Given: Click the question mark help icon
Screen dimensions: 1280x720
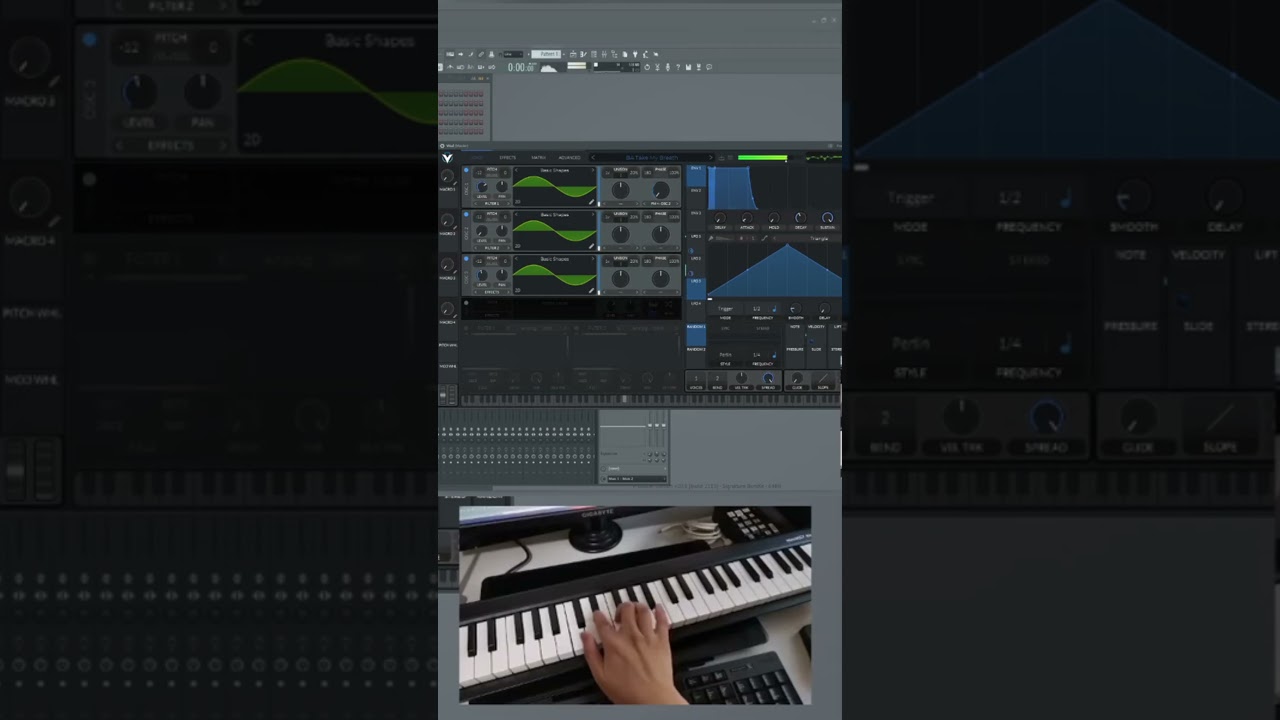Looking at the screenshot, I should point(678,67).
